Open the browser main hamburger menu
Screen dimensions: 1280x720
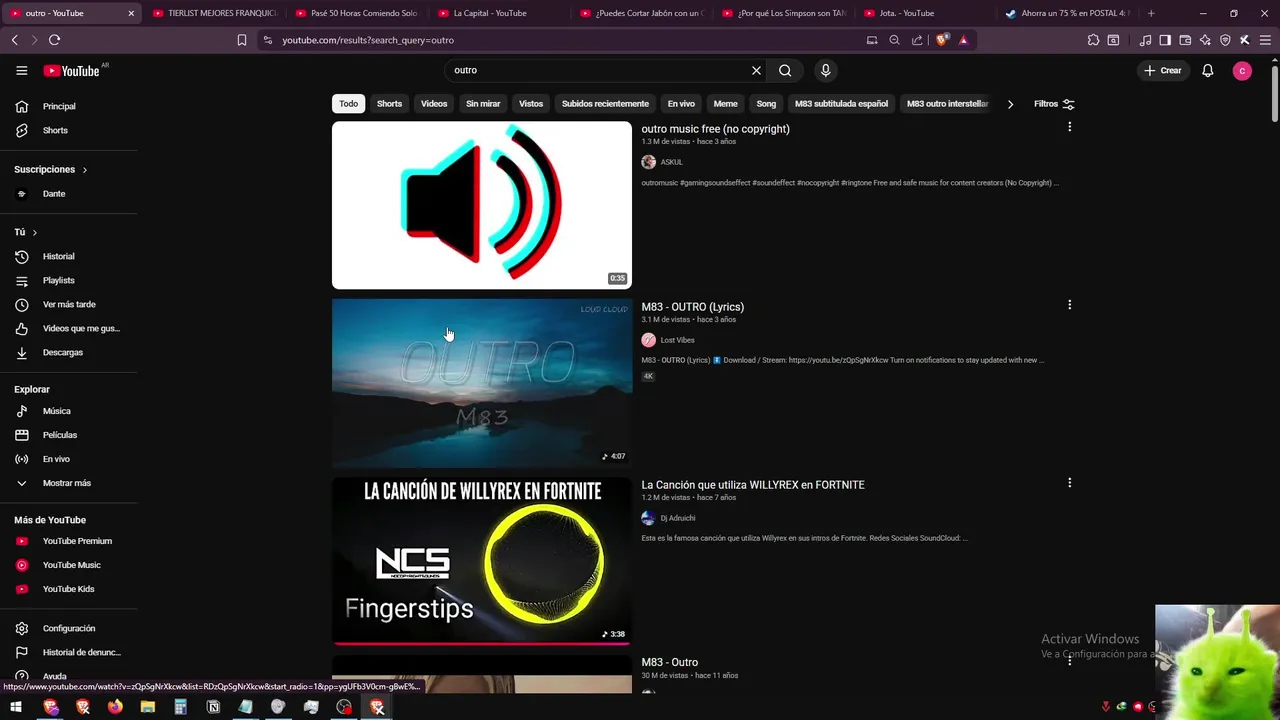(x=1263, y=40)
